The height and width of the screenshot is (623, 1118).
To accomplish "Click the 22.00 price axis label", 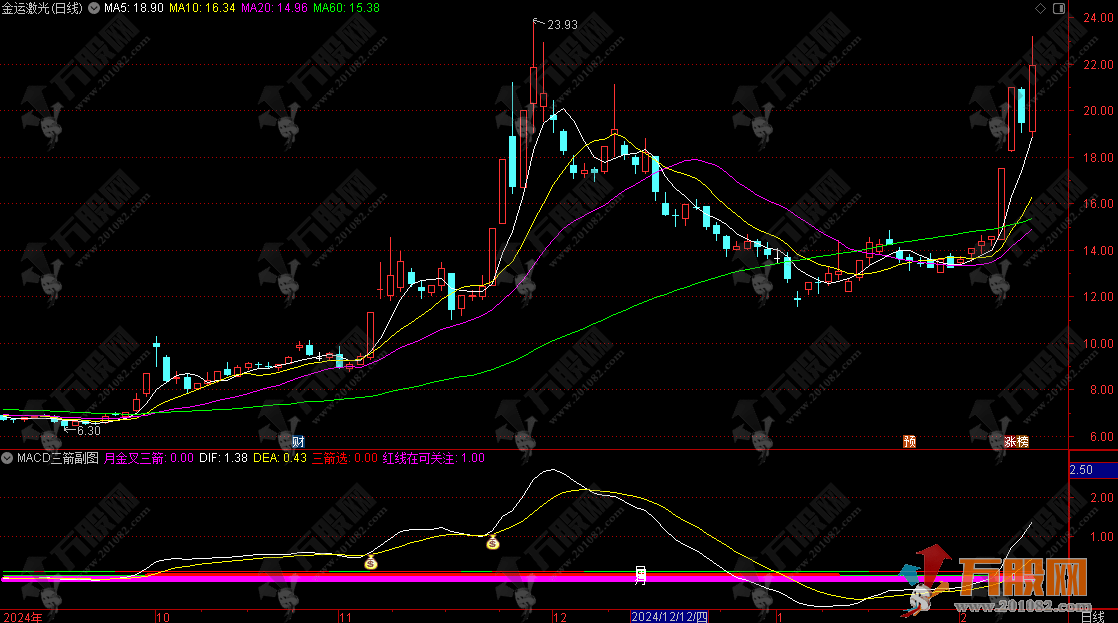I will 1099,64.
